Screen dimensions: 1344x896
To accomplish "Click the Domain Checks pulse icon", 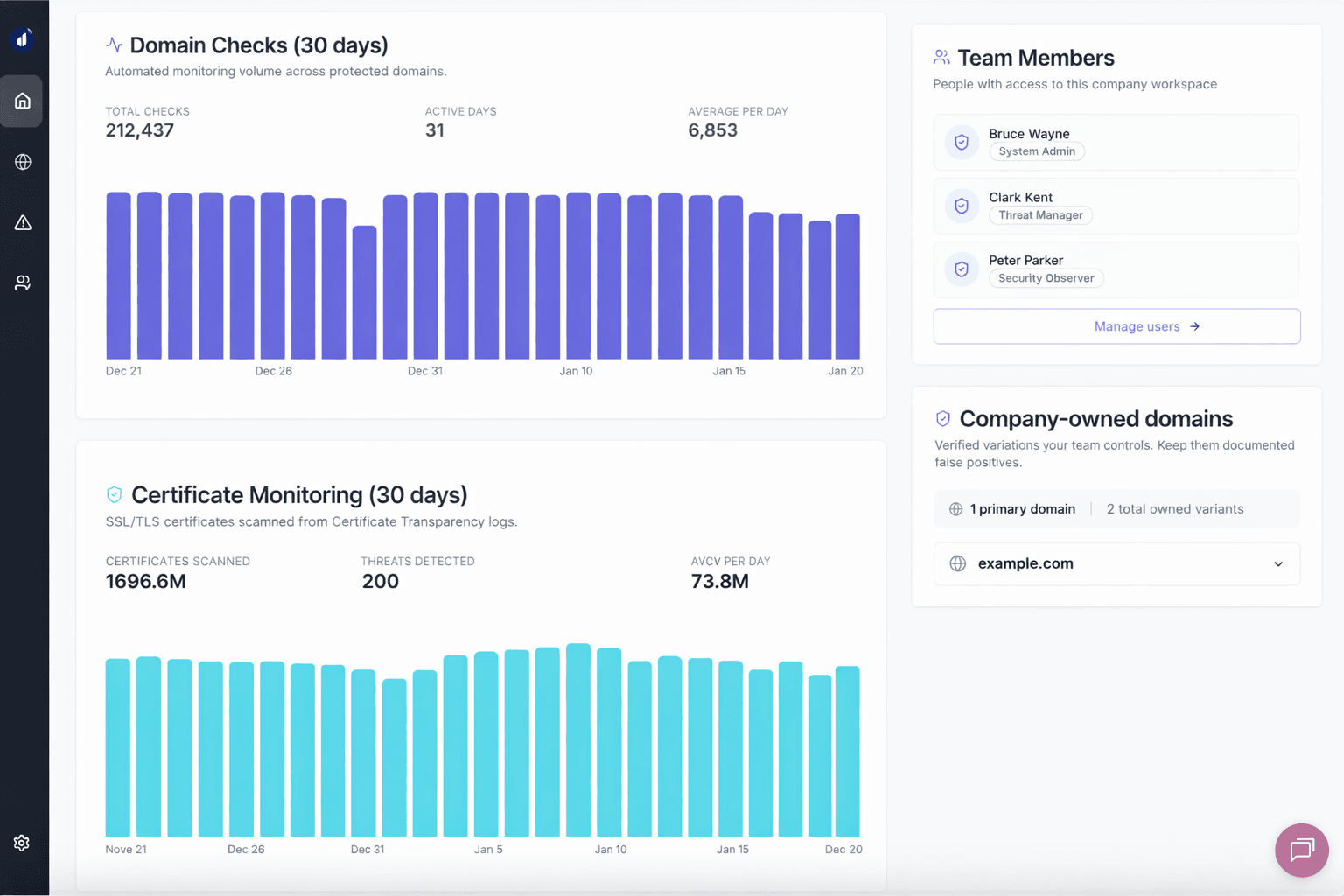I will pyautogui.click(x=114, y=44).
